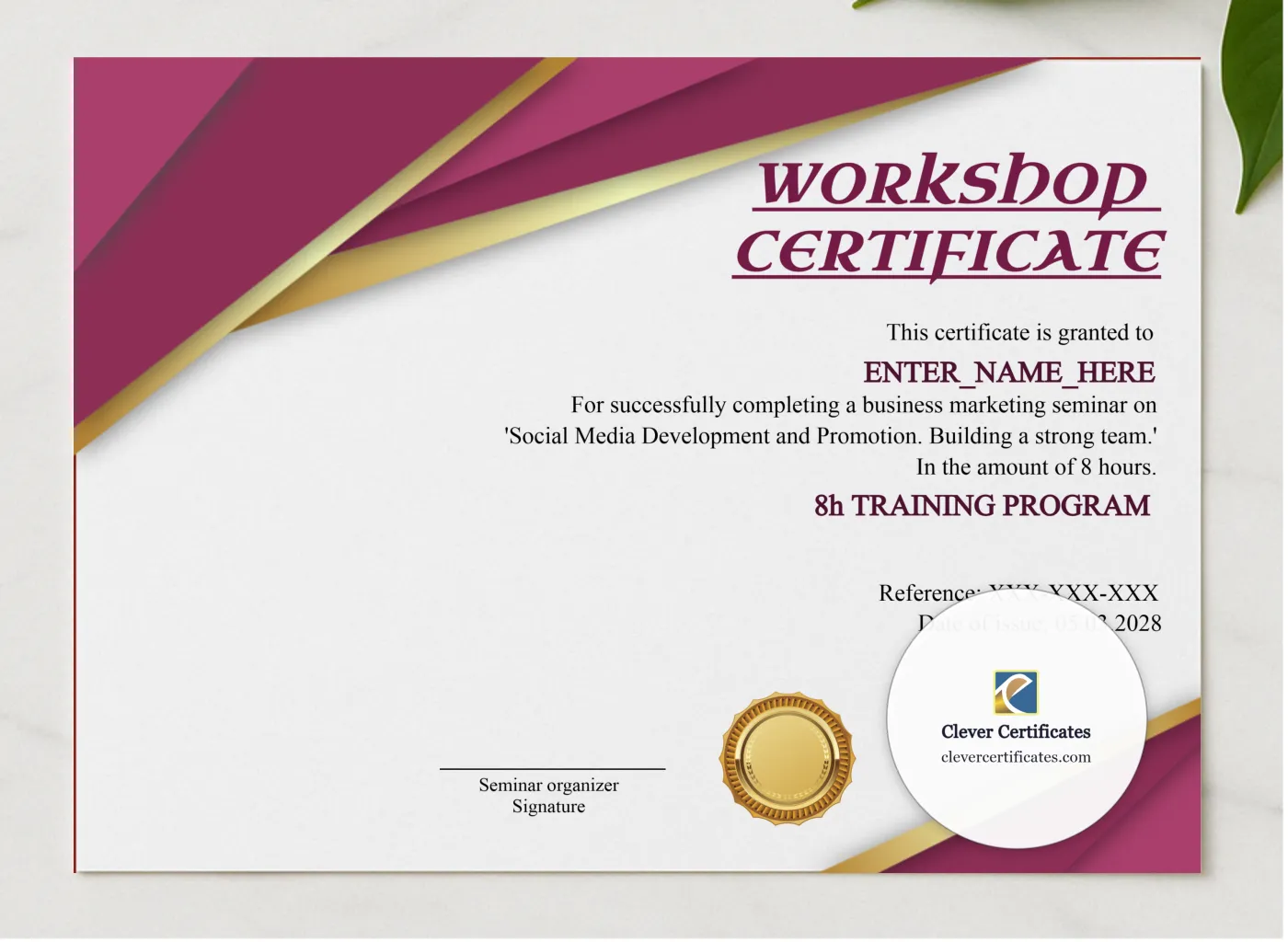Click the ENTER_NAME_HERE placeholder
The width and height of the screenshot is (1288, 942).
click(1008, 373)
